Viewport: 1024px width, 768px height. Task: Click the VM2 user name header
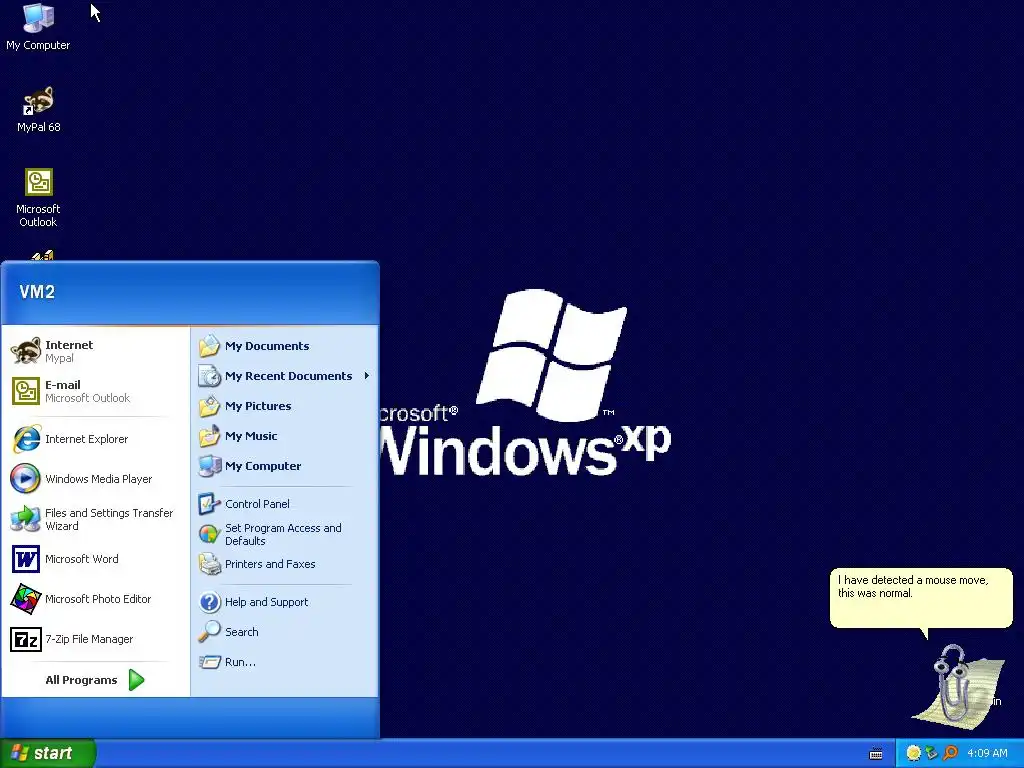pyautogui.click(x=37, y=292)
